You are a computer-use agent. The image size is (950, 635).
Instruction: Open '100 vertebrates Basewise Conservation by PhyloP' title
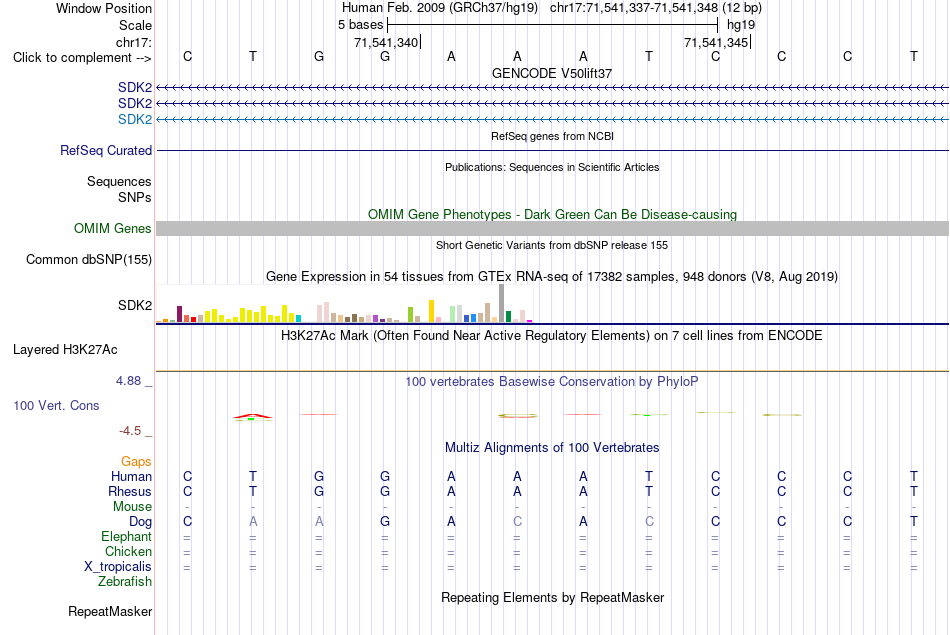[552, 382]
